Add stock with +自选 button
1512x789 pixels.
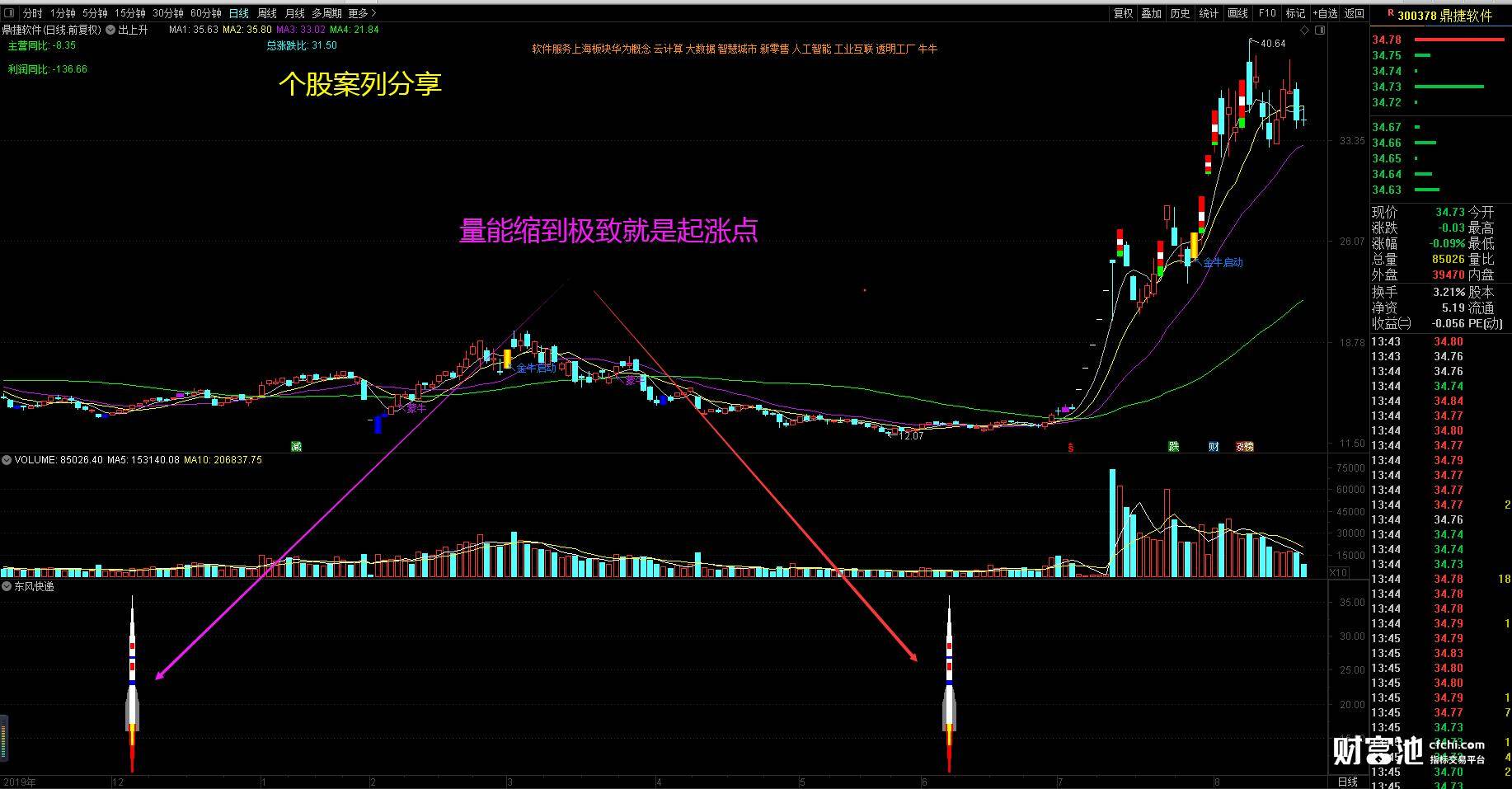(x=1325, y=13)
